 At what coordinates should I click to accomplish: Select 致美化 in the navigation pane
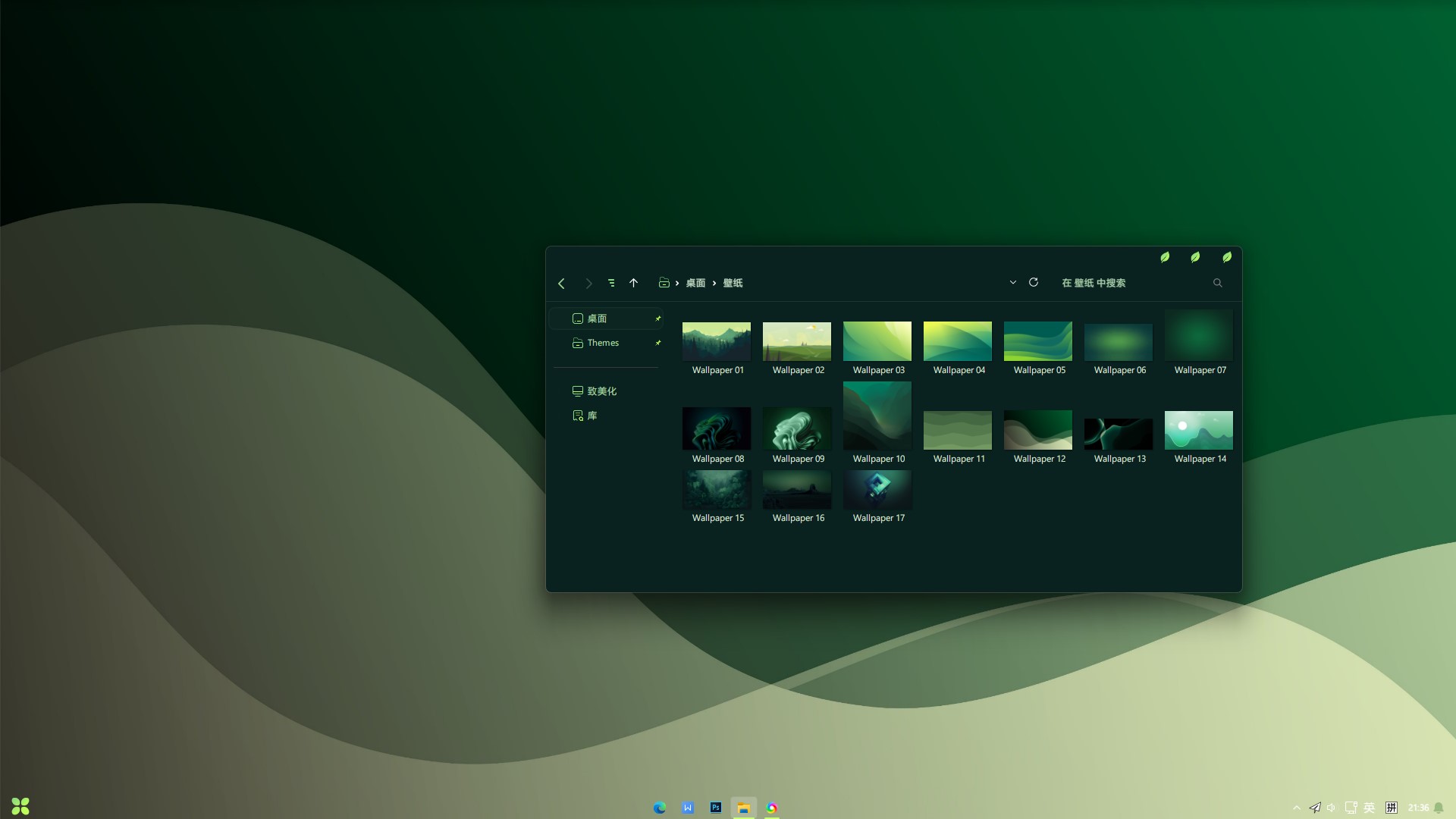(x=601, y=391)
